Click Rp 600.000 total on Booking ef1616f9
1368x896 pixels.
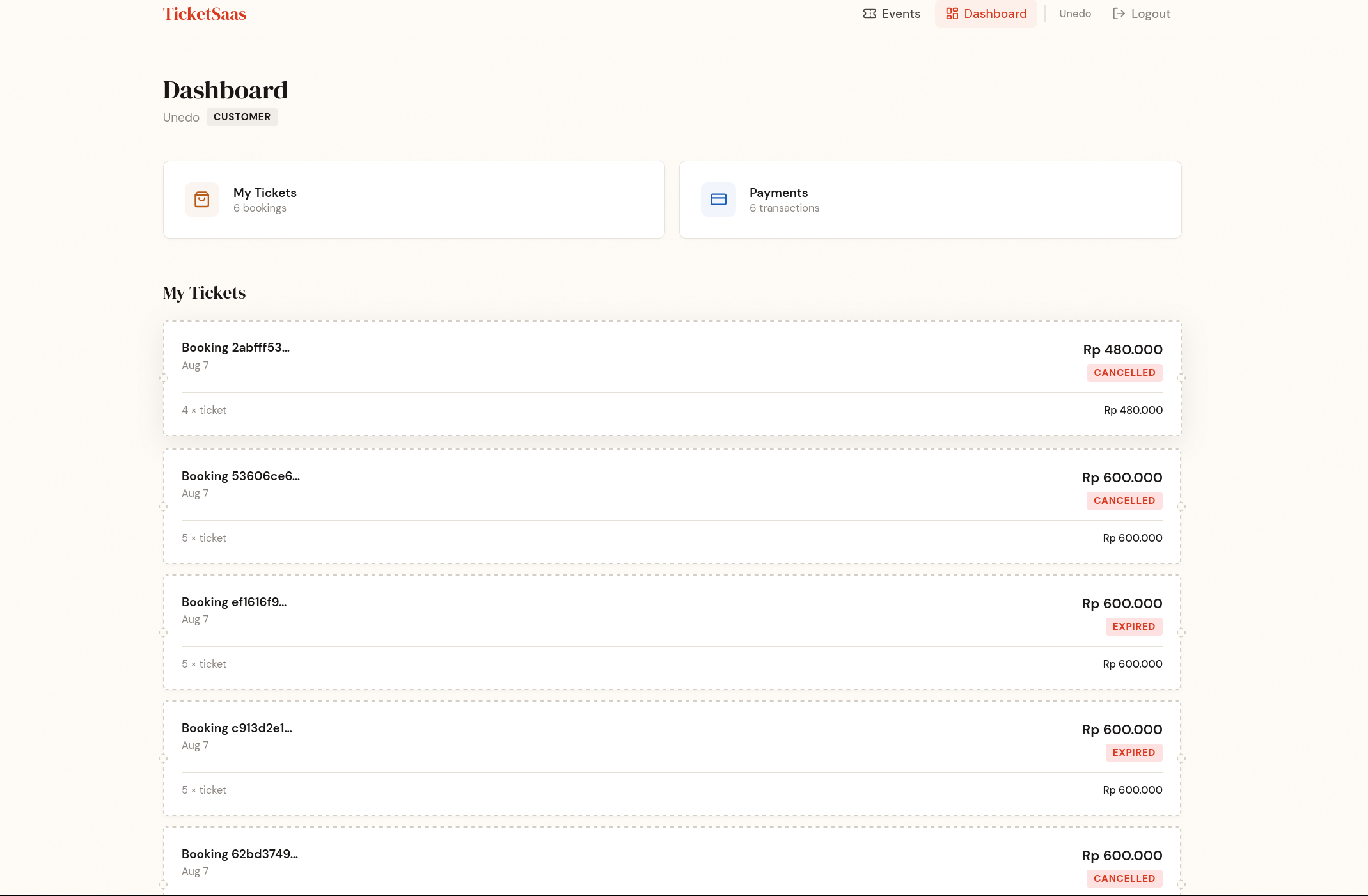pyautogui.click(x=1122, y=604)
